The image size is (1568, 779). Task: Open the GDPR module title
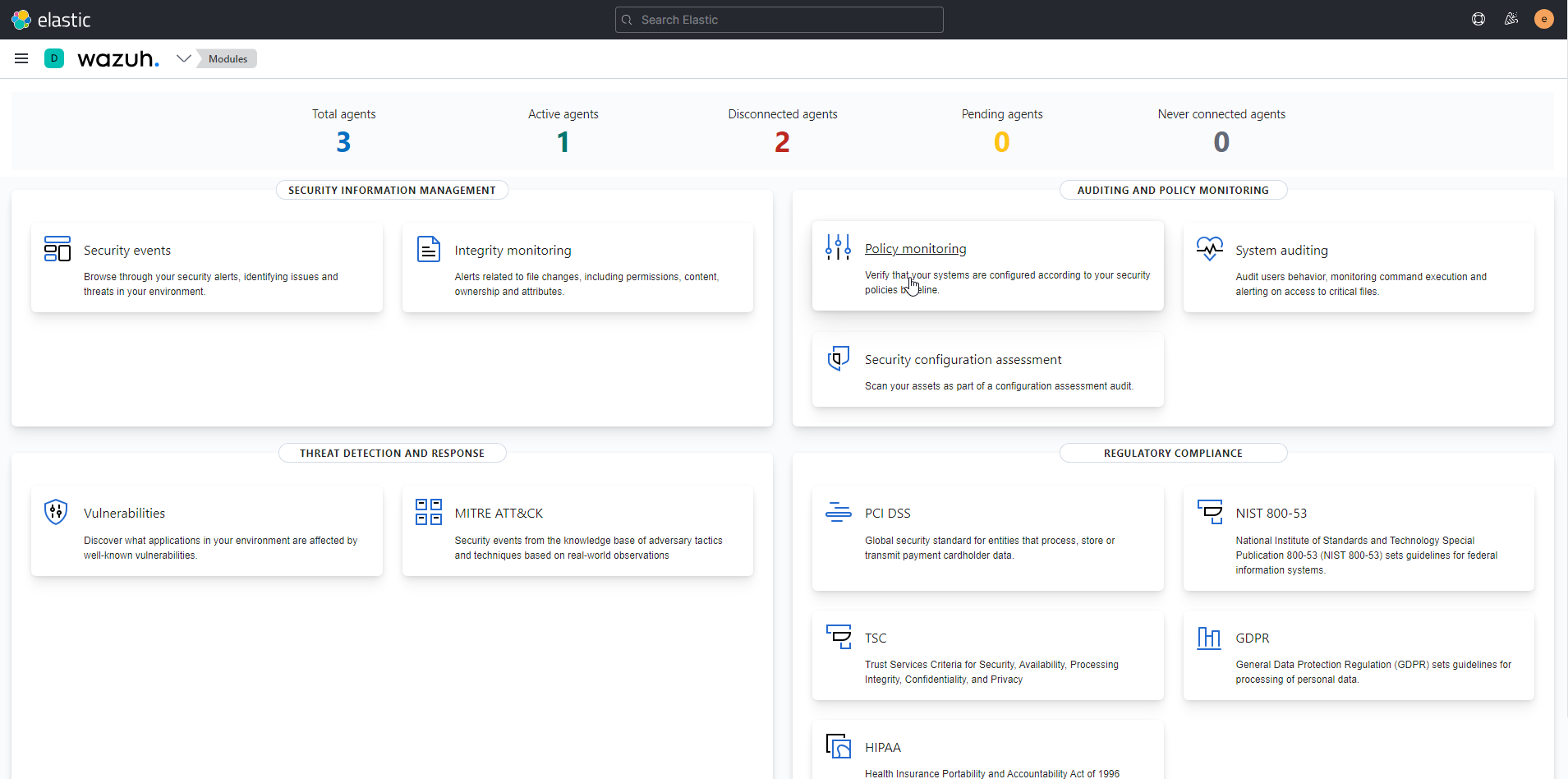click(x=1252, y=638)
